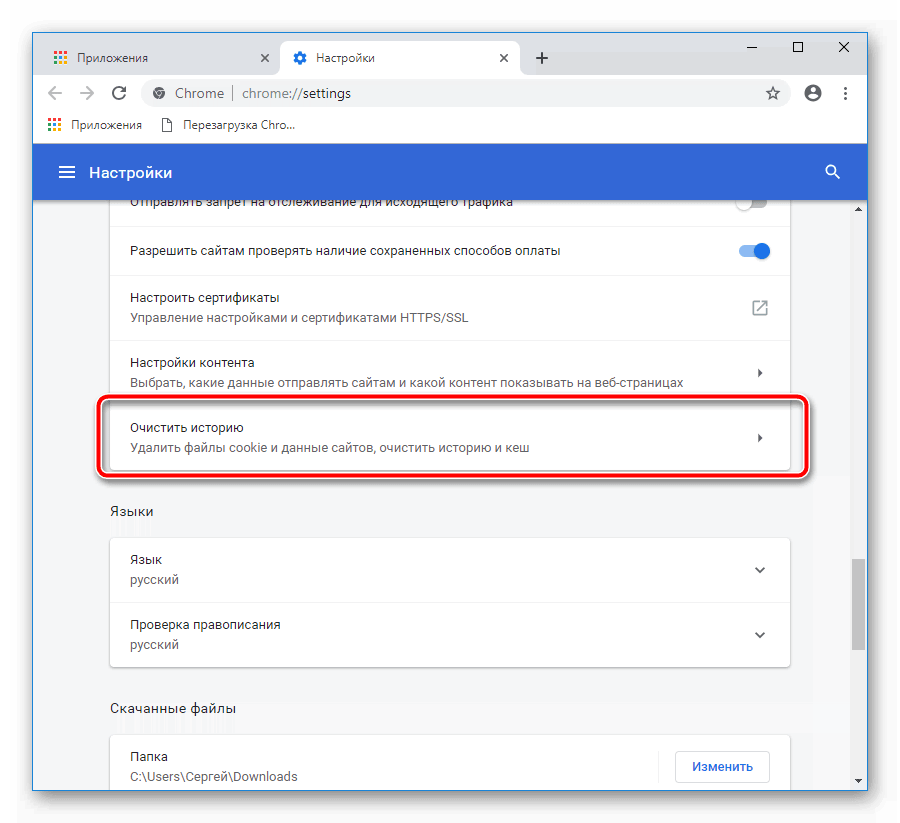Viewport: 900px width, 823px height.
Task: Disable saved payment methods check toggle
Action: (x=754, y=251)
